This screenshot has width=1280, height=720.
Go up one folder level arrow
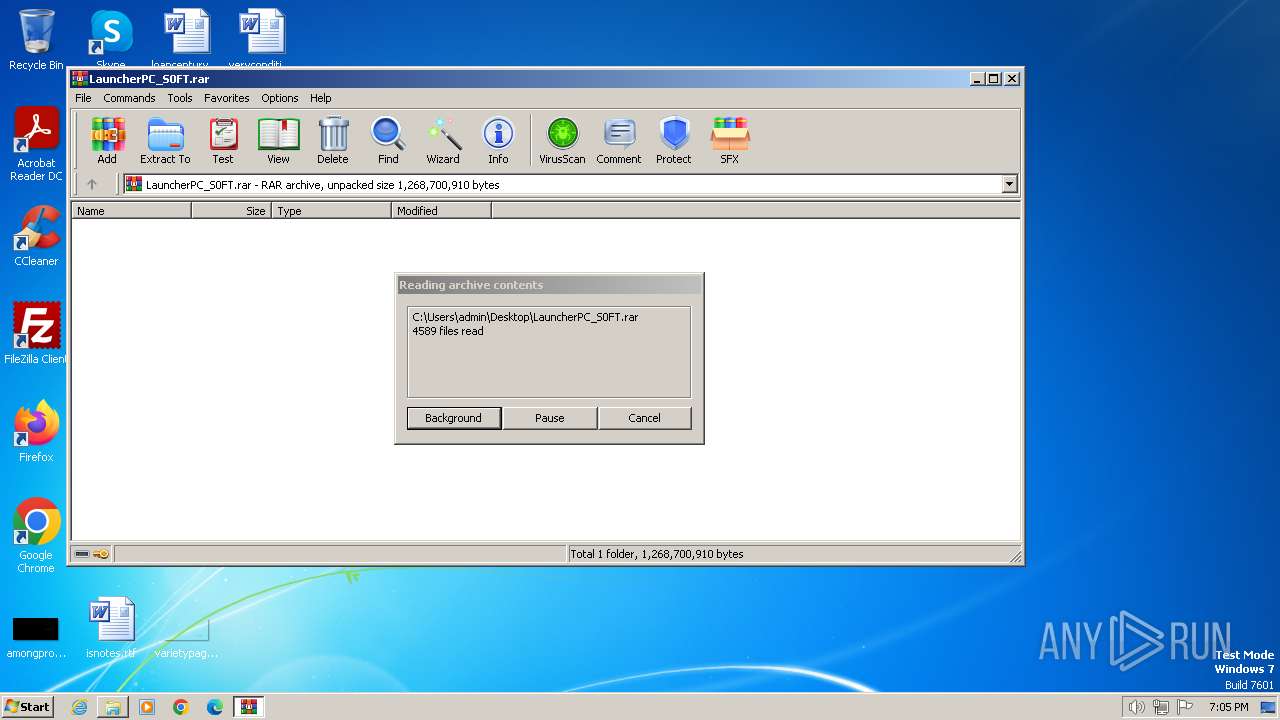(x=92, y=184)
